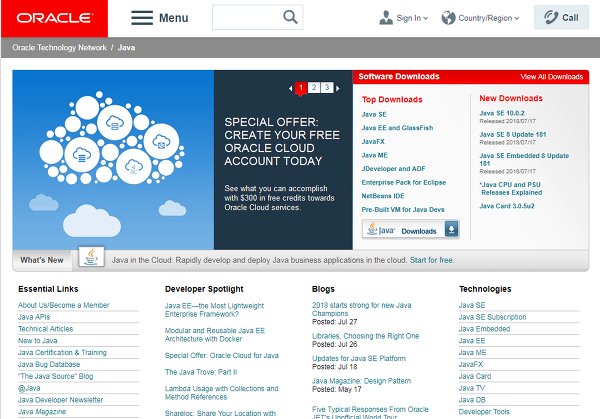Open Lambda Usage with Collections article
This screenshot has height=419, width=600.
pos(222,393)
